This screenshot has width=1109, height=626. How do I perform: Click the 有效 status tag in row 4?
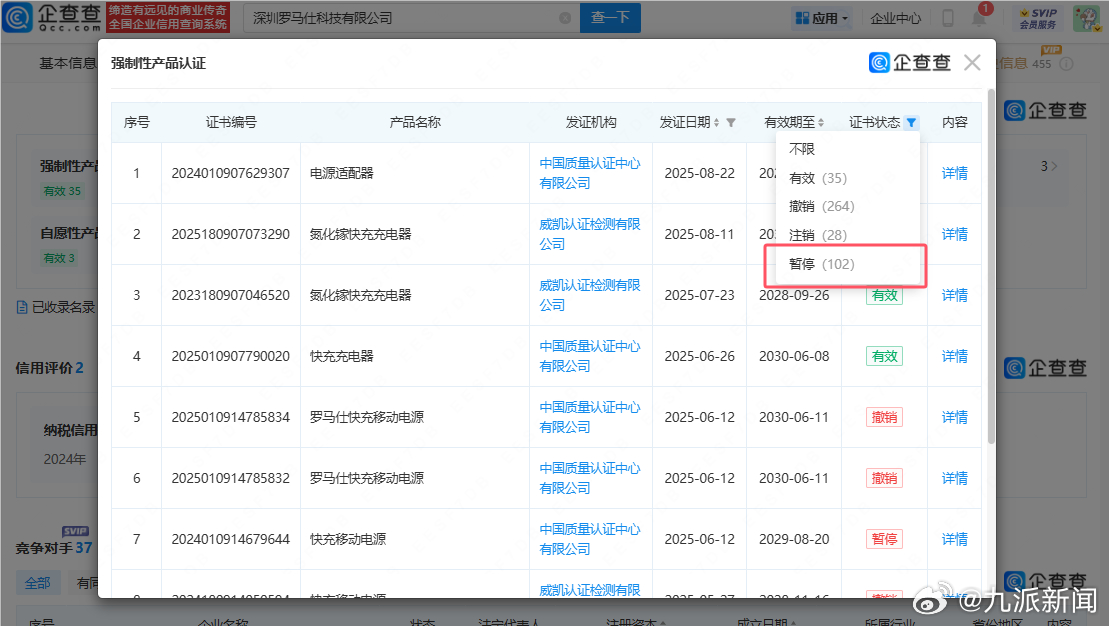884,356
